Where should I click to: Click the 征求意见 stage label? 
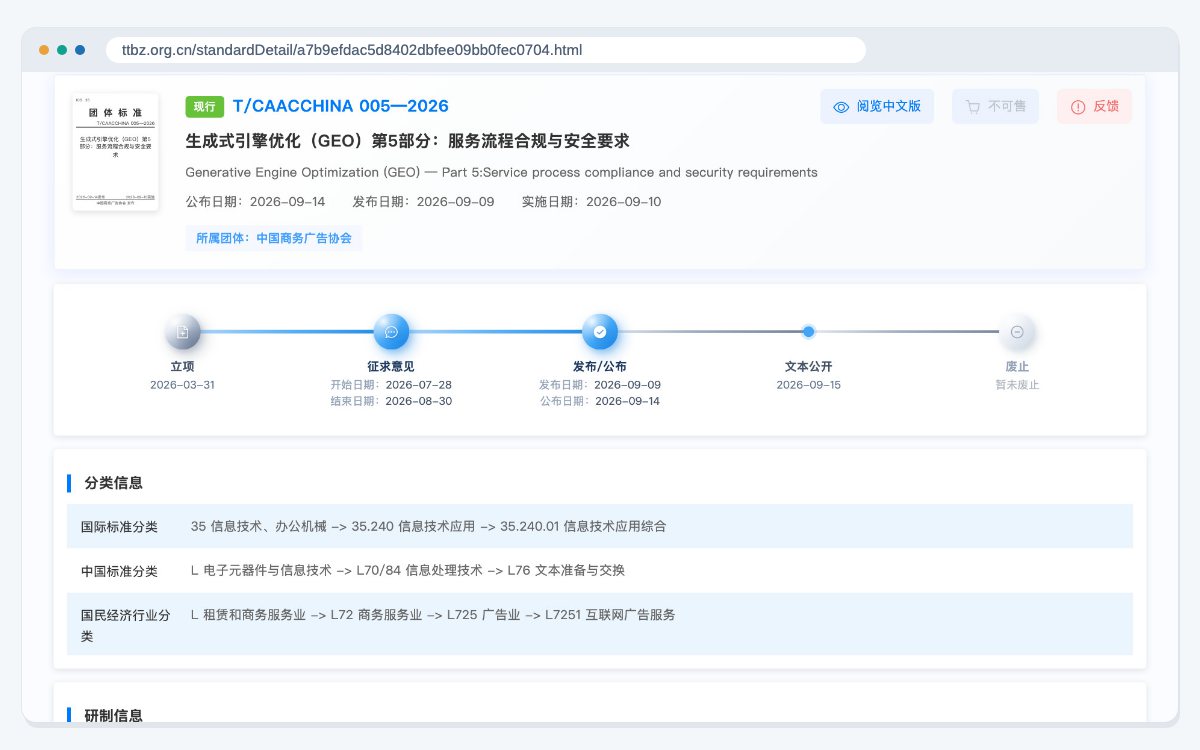(391, 367)
